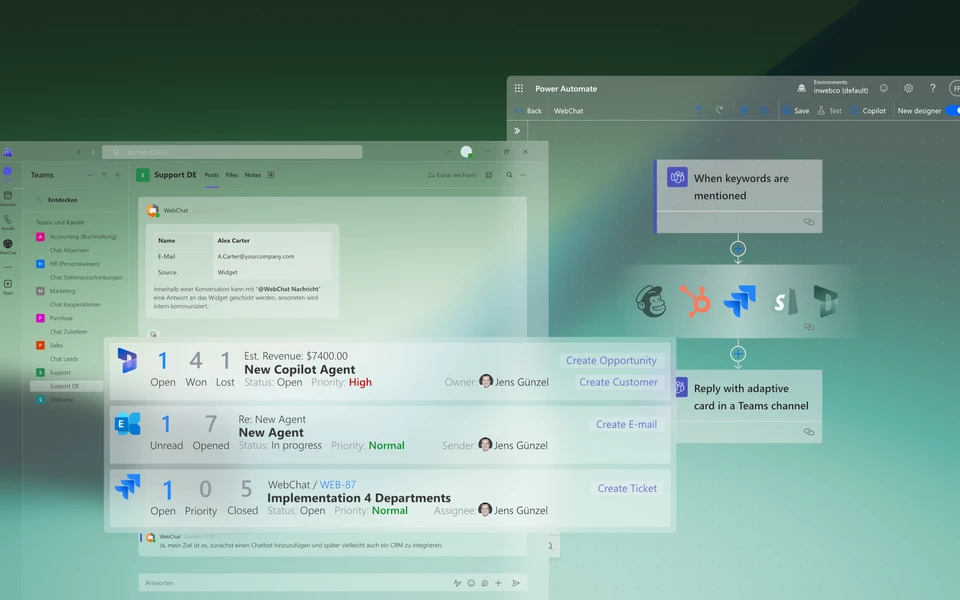Open the 'Chat Leads' channel
The image size is (960, 600).
(64, 359)
